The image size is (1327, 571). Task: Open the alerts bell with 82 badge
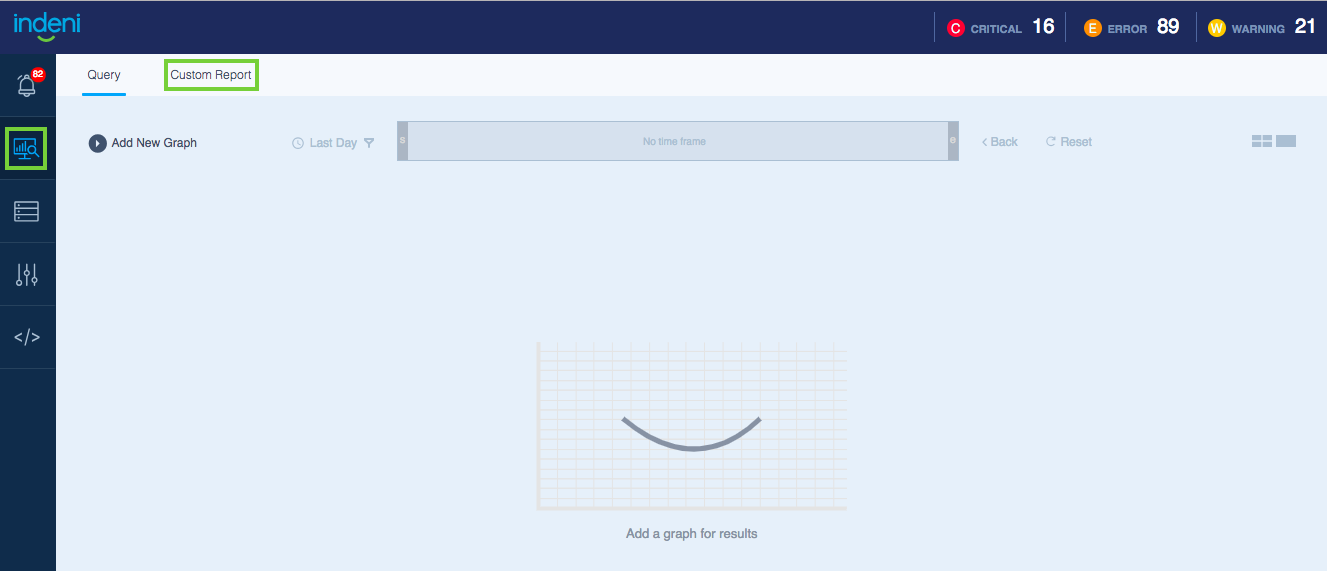(27, 86)
